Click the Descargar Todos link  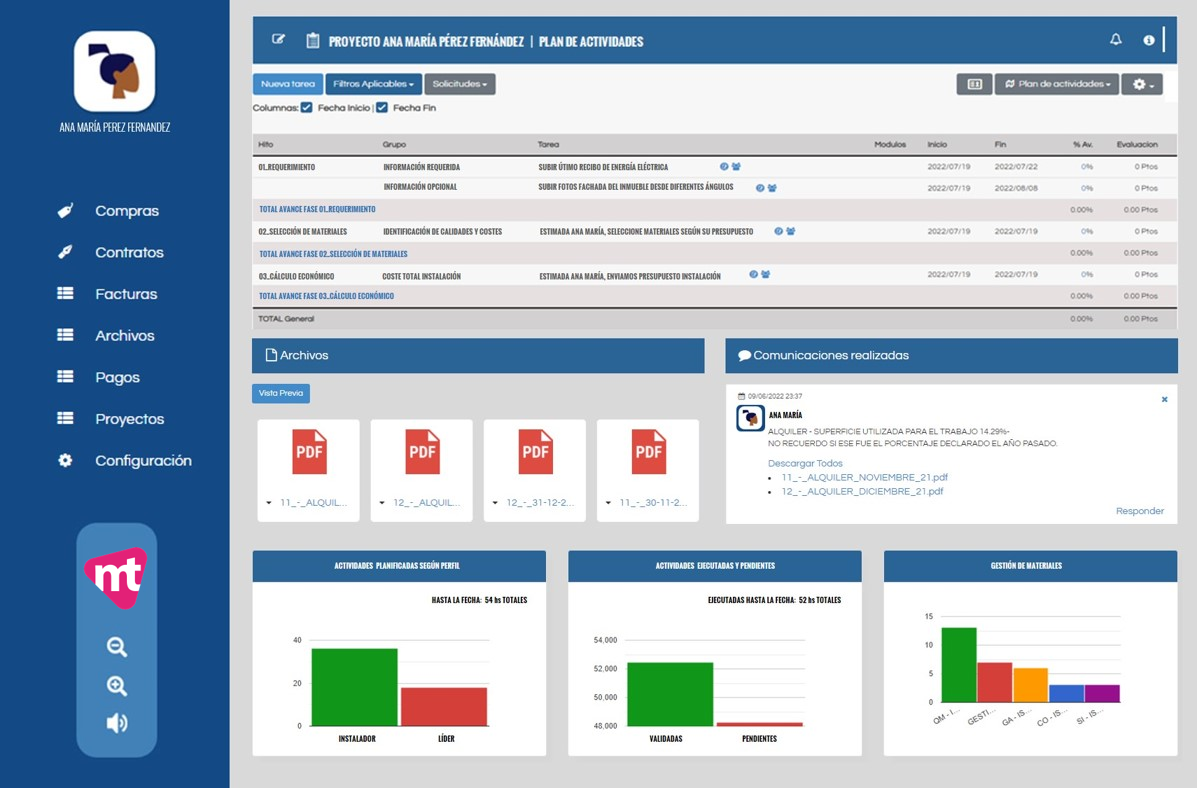click(805, 463)
